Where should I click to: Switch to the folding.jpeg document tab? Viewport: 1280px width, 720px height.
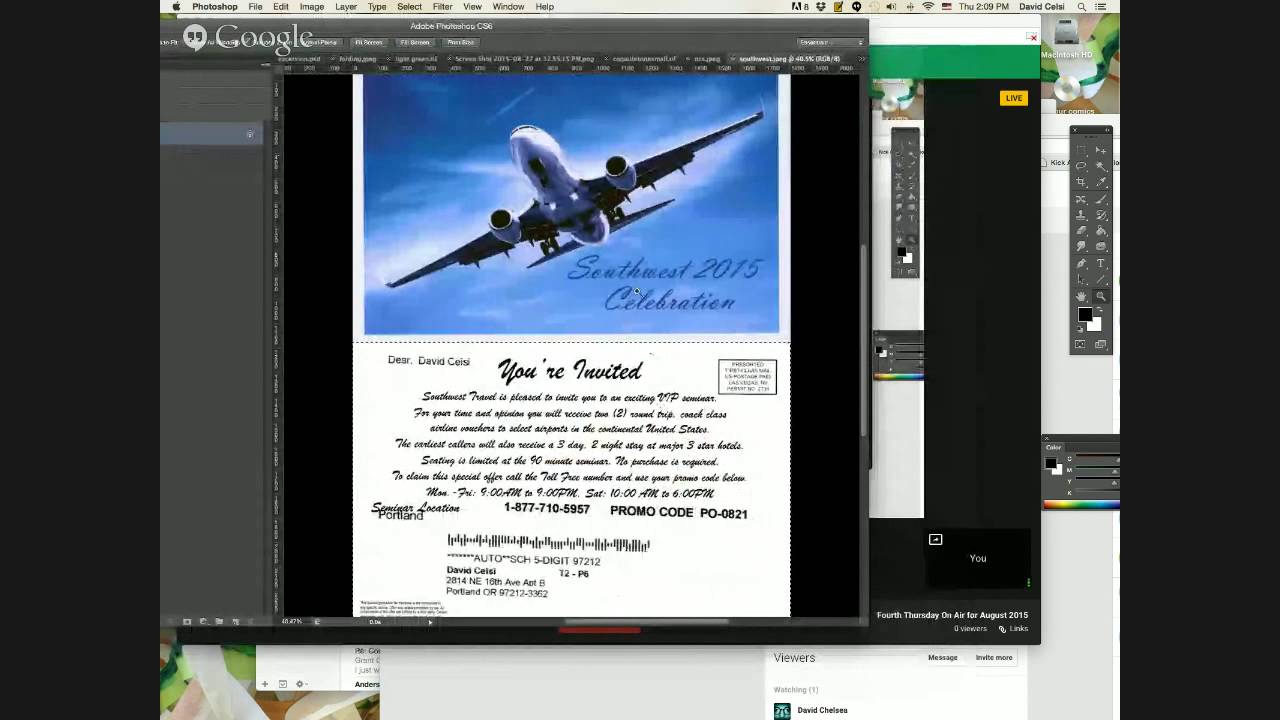coord(357,59)
